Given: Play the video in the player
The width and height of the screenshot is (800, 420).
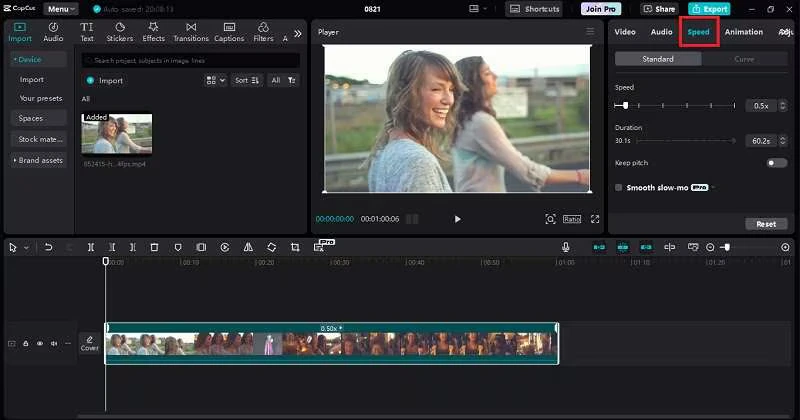Looking at the screenshot, I should pos(457,219).
